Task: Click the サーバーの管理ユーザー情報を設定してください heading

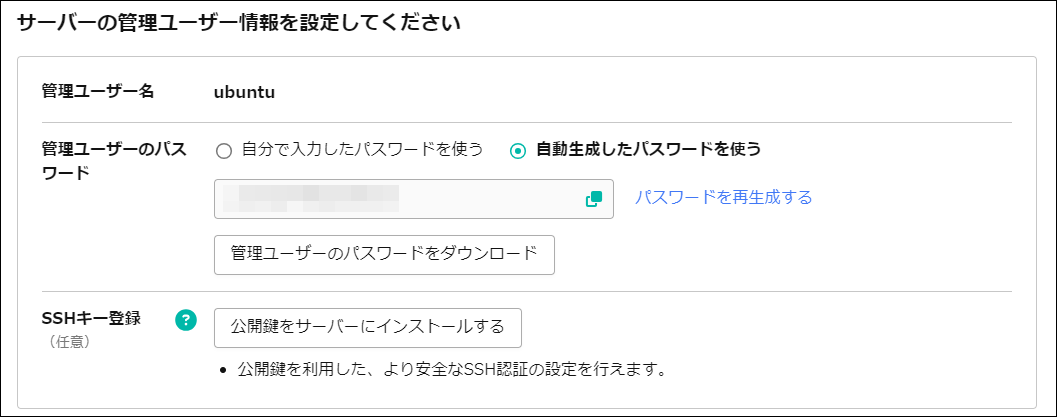Action: (x=239, y=25)
